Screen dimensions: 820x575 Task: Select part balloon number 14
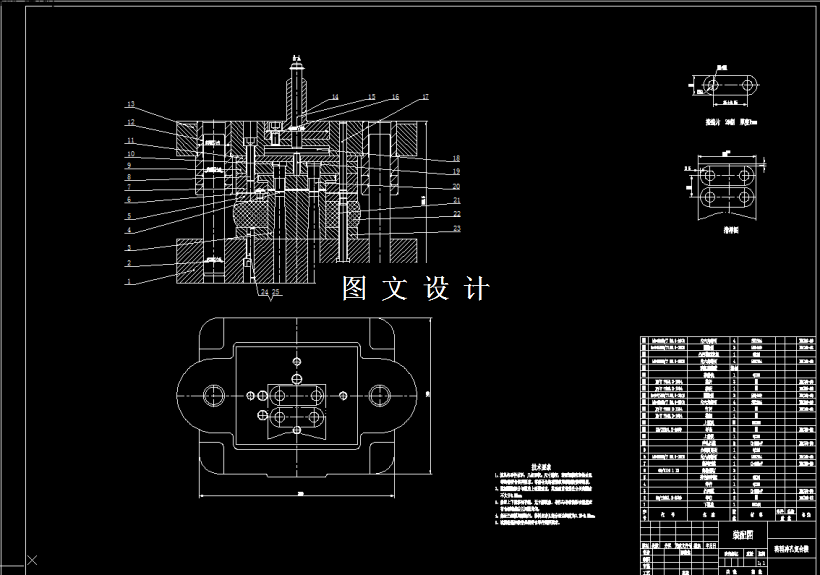[x=335, y=97]
